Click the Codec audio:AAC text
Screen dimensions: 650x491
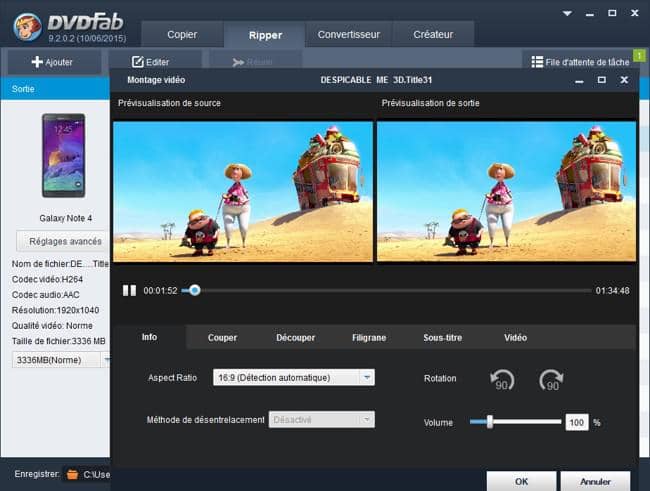pyautogui.click(x=46, y=295)
